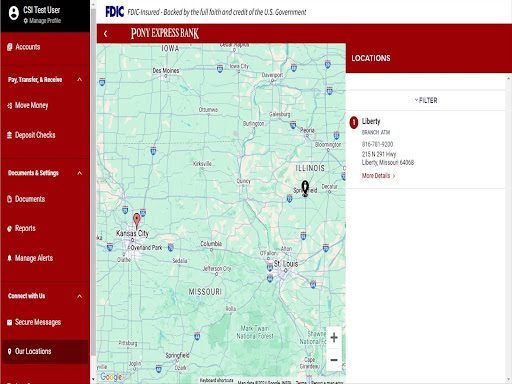Image resolution: width=512 pixels, height=384 pixels.
Task: Select the numbered Liberty location badge
Action: coord(354,122)
